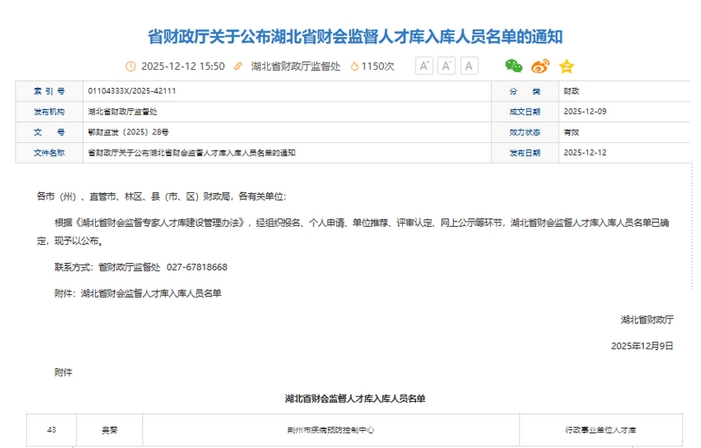The image size is (701, 448).
Task: Click the yellow star favorite icon
Action: 566,66
